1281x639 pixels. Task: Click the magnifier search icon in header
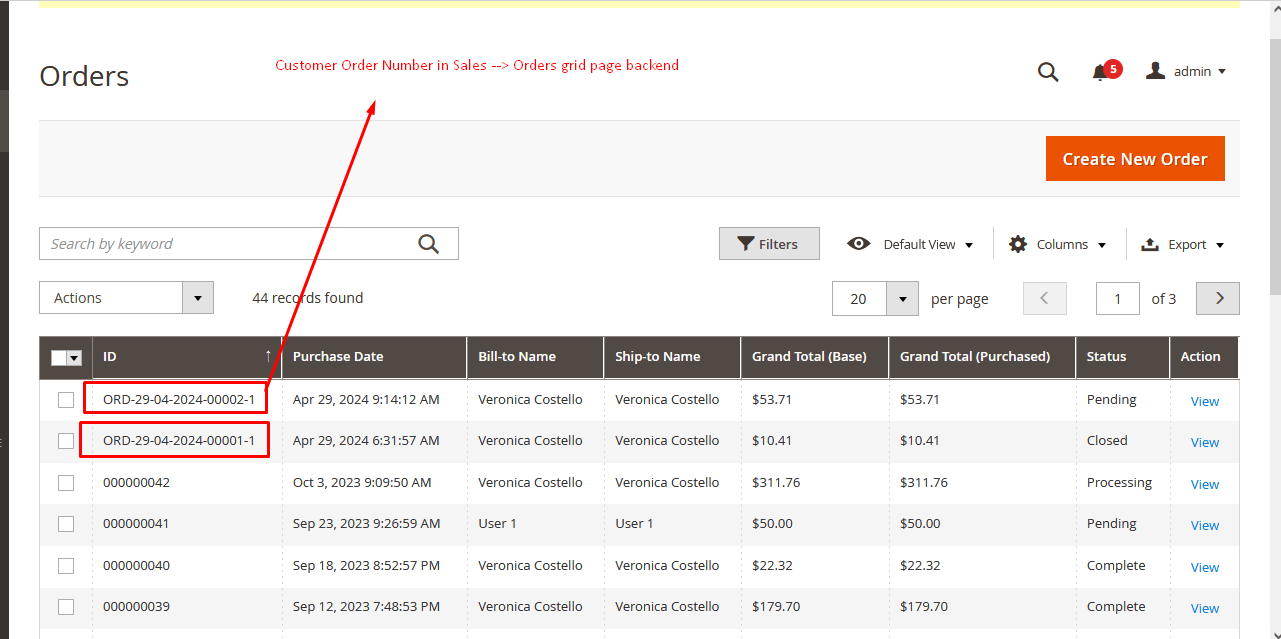click(x=1047, y=72)
